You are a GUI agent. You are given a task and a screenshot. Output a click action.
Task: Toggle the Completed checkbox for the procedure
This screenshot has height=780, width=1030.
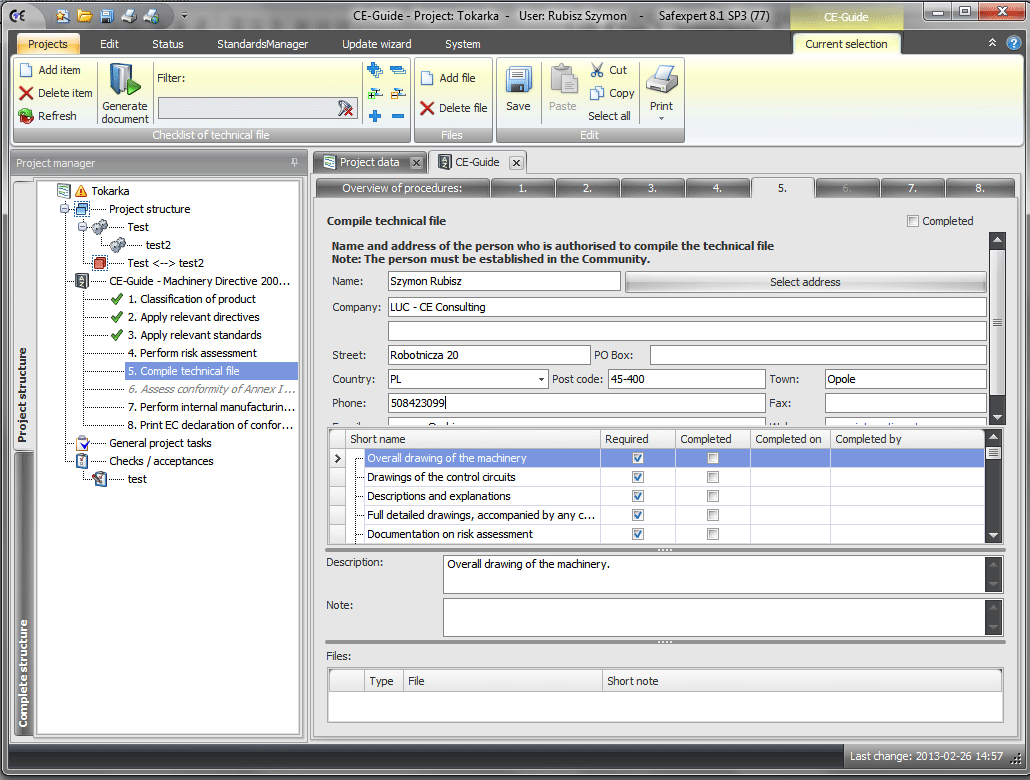coord(912,221)
